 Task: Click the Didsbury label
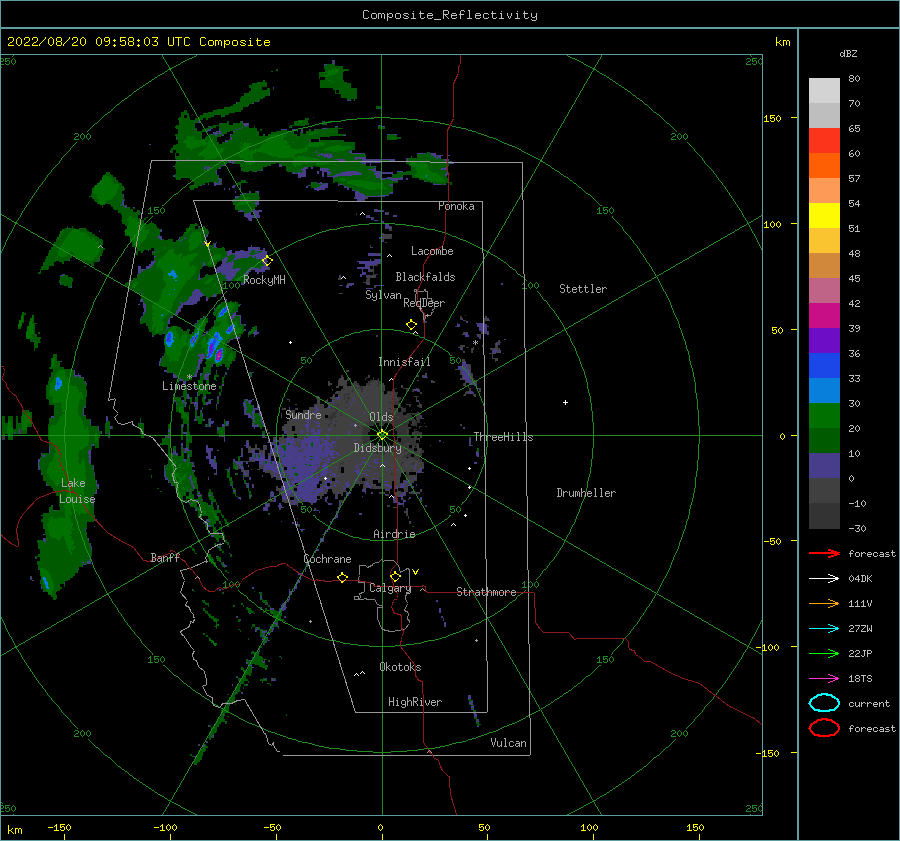(x=377, y=448)
